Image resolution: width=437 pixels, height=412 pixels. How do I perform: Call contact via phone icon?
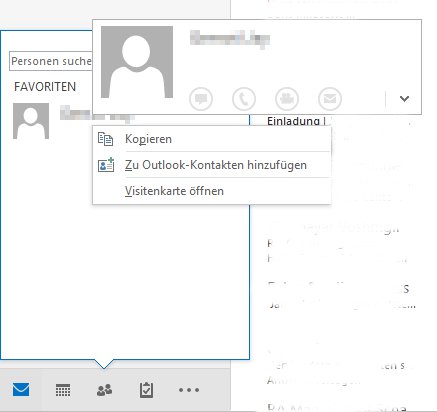(x=244, y=99)
